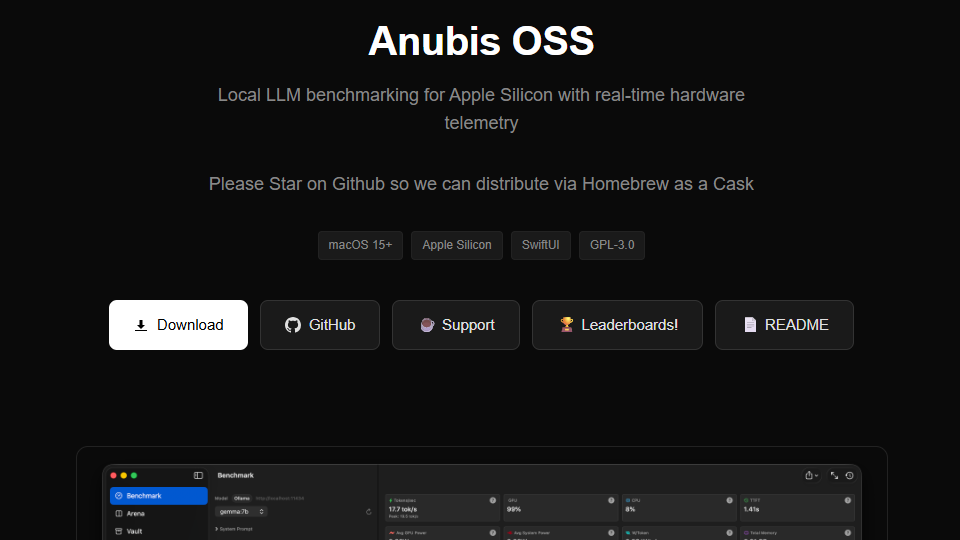Expand the System Prompt section
Screen dimensions: 960x540
click(x=237, y=529)
